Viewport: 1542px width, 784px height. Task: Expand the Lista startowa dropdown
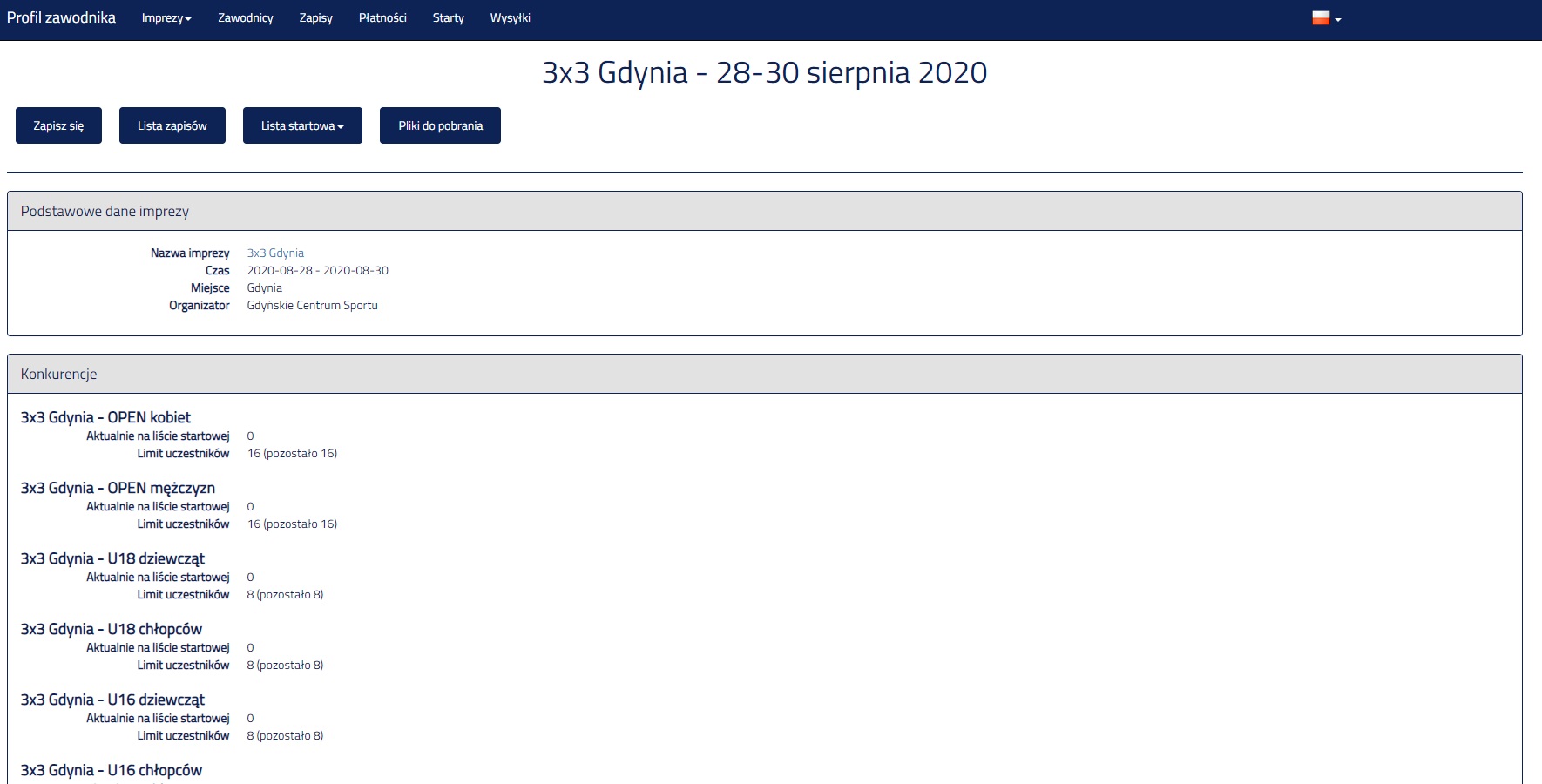click(x=302, y=125)
